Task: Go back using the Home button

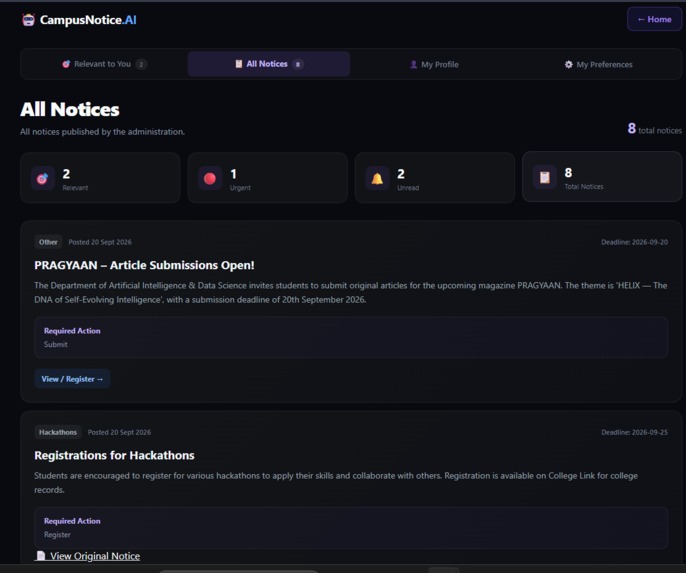Action: click(x=654, y=19)
